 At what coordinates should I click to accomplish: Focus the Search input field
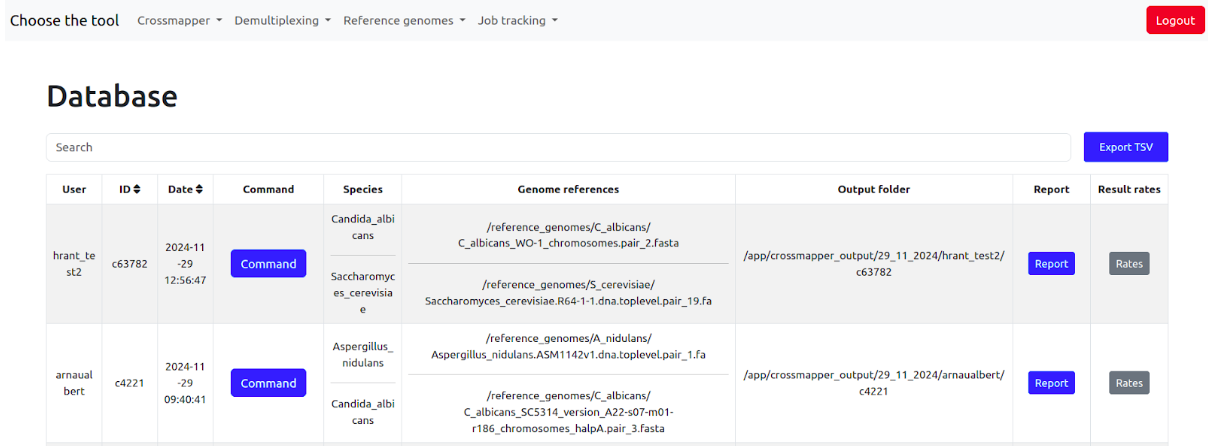click(x=558, y=147)
